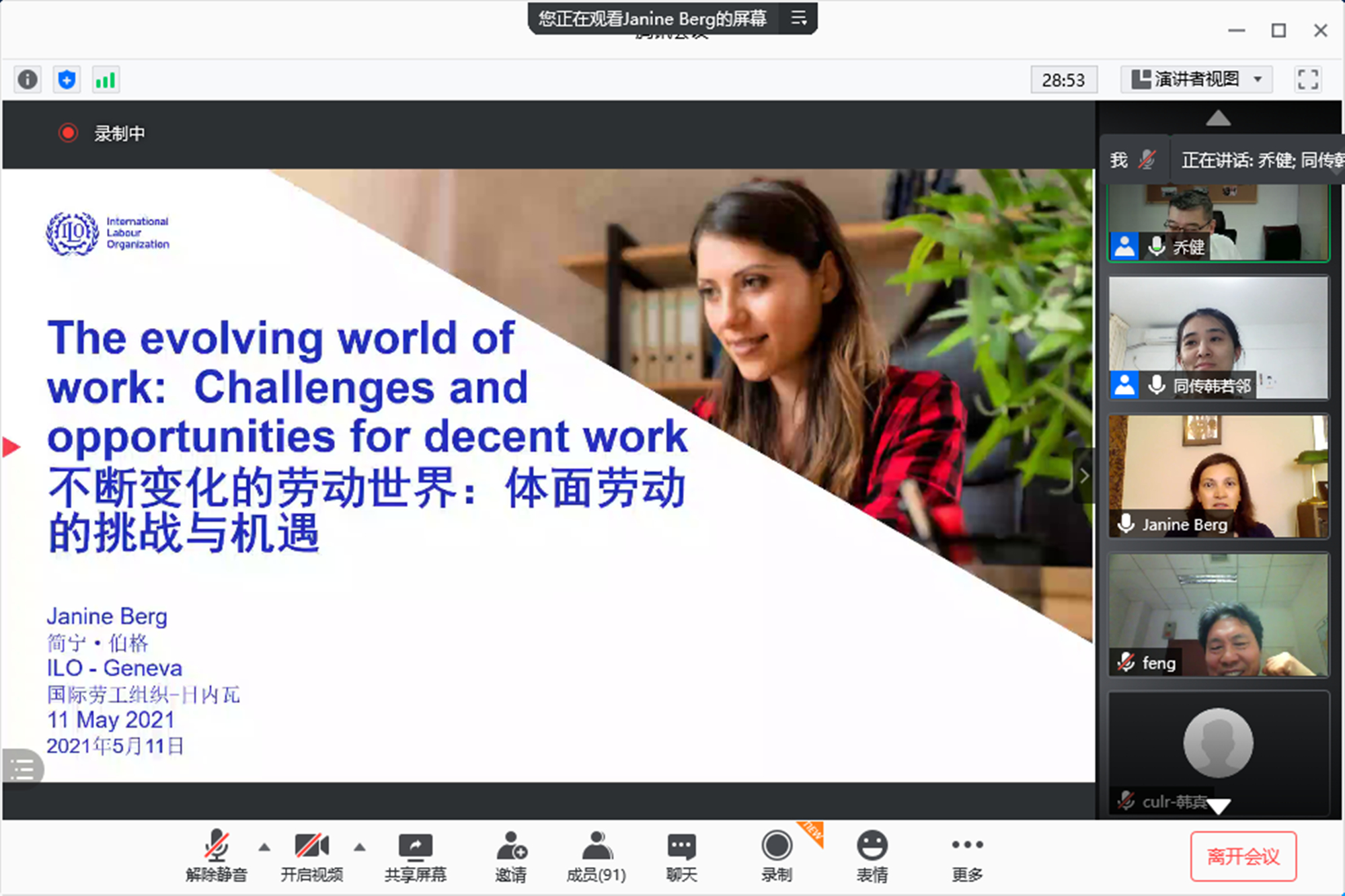Open the meeting info icon
The height and width of the screenshot is (896, 1345).
click(x=27, y=79)
